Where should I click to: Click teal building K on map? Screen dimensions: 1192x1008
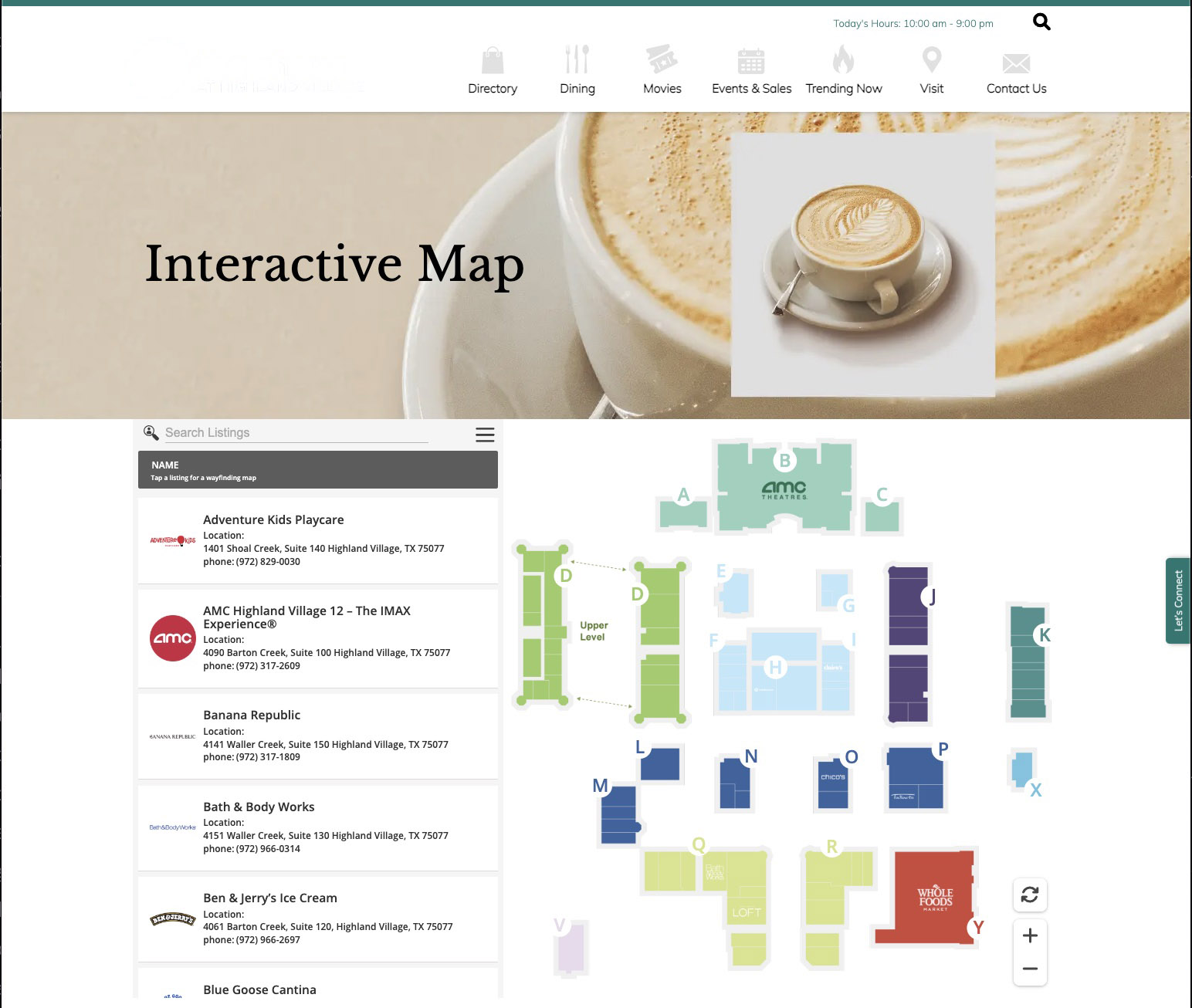(x=1028, y=662)
